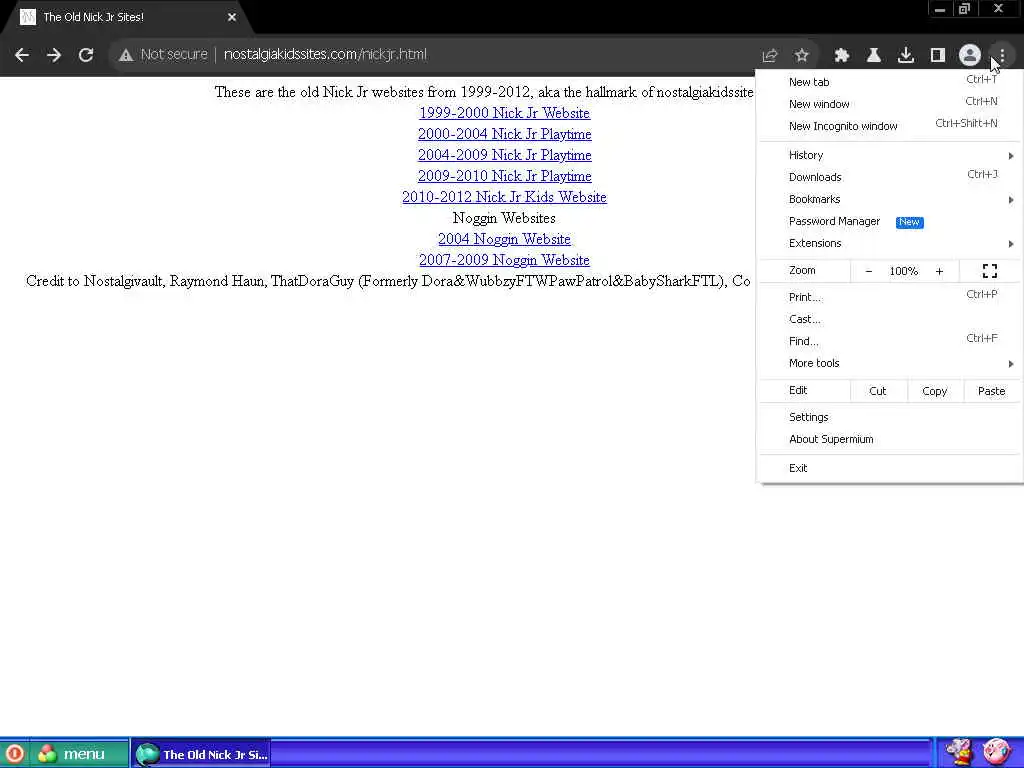The image size is (1024, 768).
Task: Click the flask experiments icon
Action: pos(874,56)
